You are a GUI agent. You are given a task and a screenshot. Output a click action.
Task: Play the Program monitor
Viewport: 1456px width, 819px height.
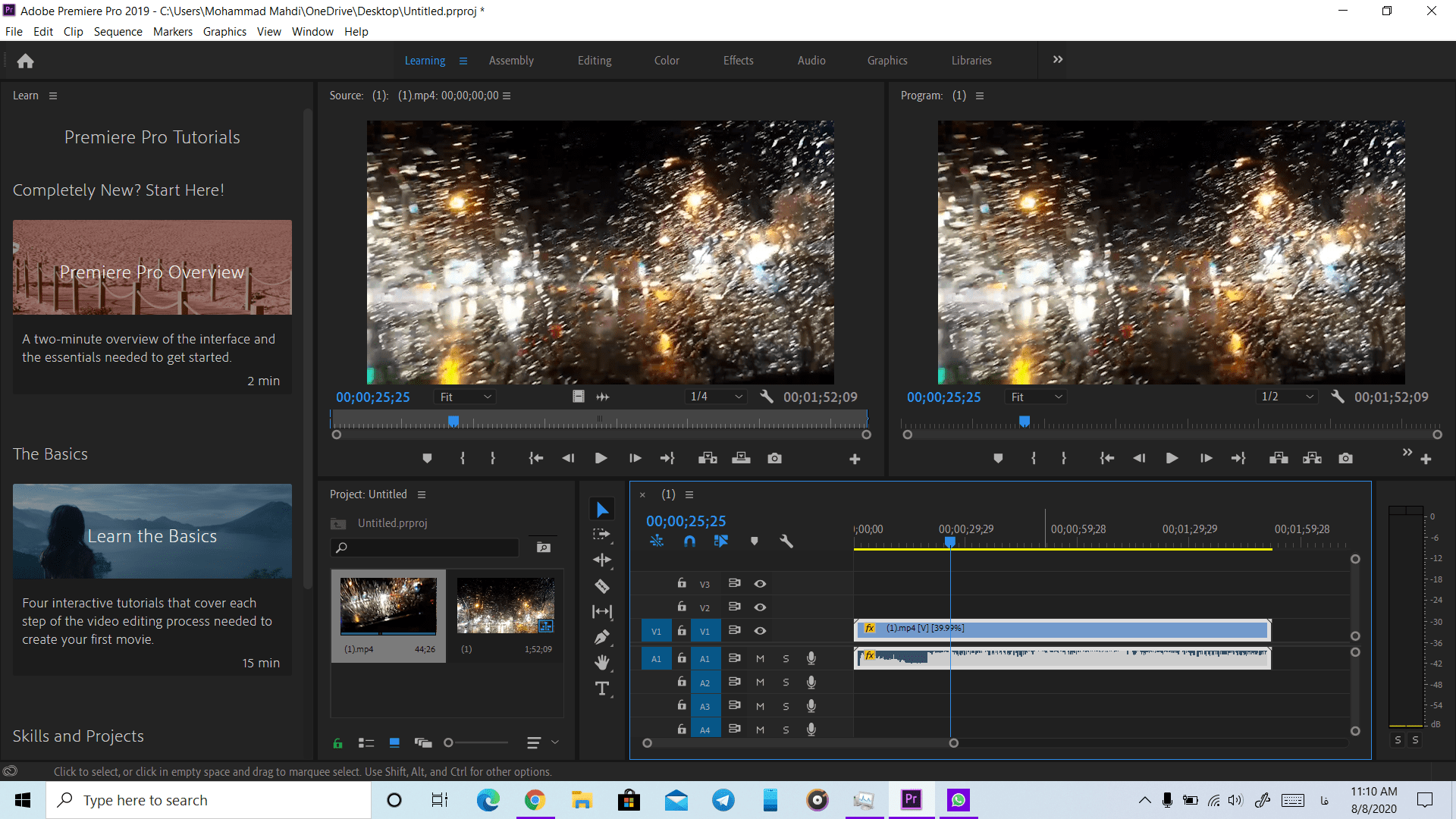click(x=1172, y=458)
